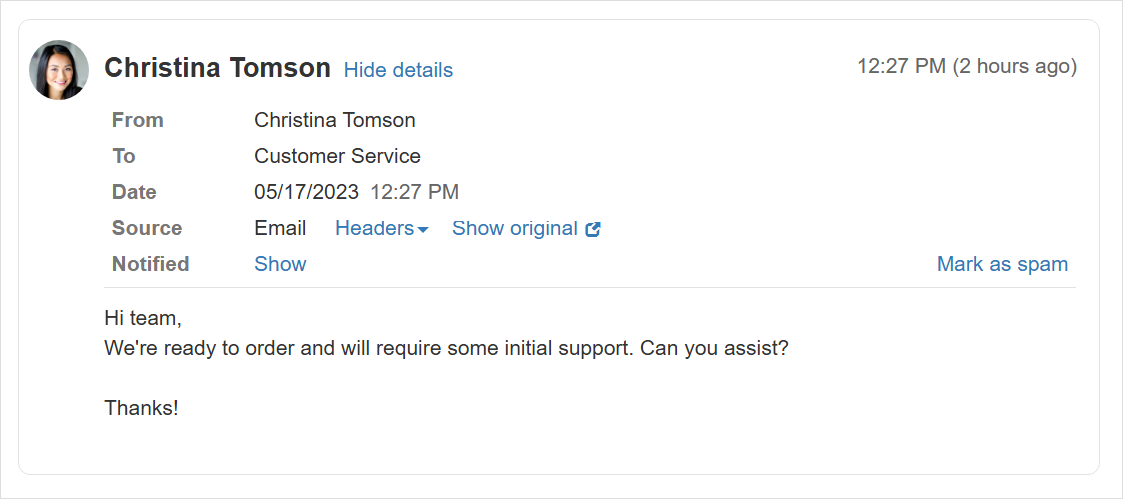Click the Email source value
Viewport: 1123px width, 499px height.
tap(280, 228)
